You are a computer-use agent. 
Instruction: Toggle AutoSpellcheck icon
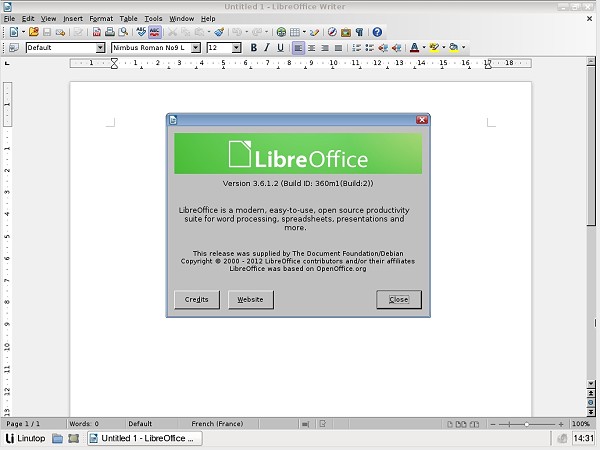155,32
